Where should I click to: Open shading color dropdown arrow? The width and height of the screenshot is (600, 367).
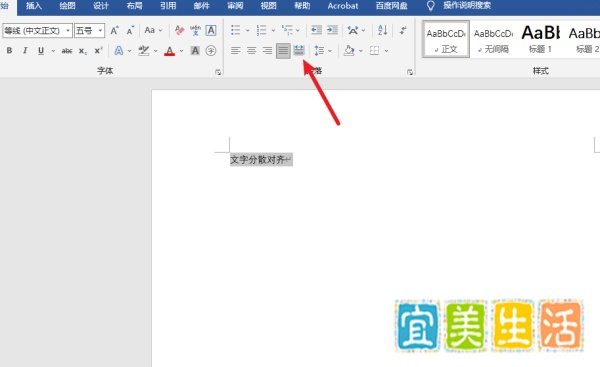(360, 51)
